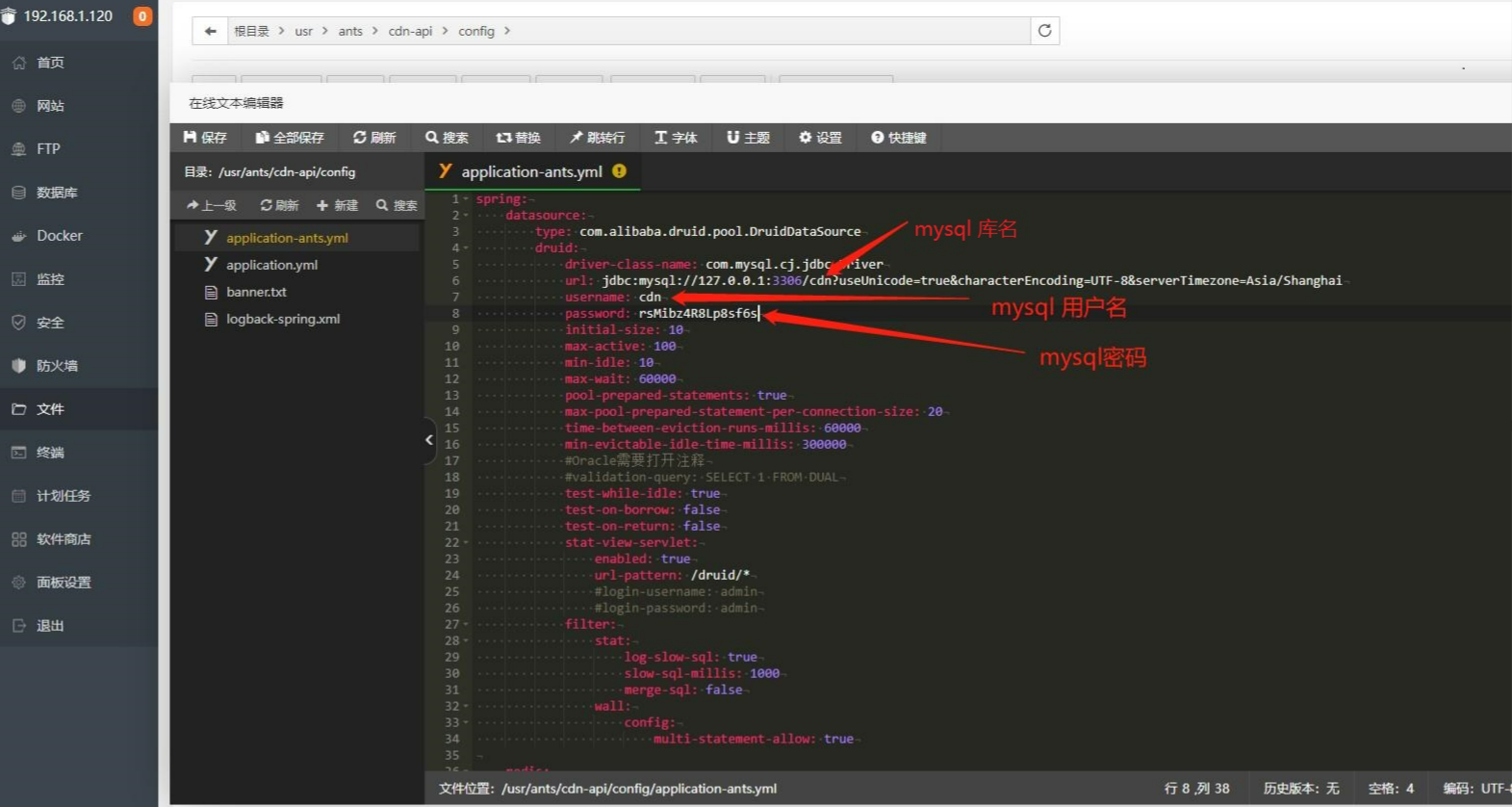Viewport: 1512px width, 807px height.
Task: Click 新建 to create new file
Action: [337, 205]
